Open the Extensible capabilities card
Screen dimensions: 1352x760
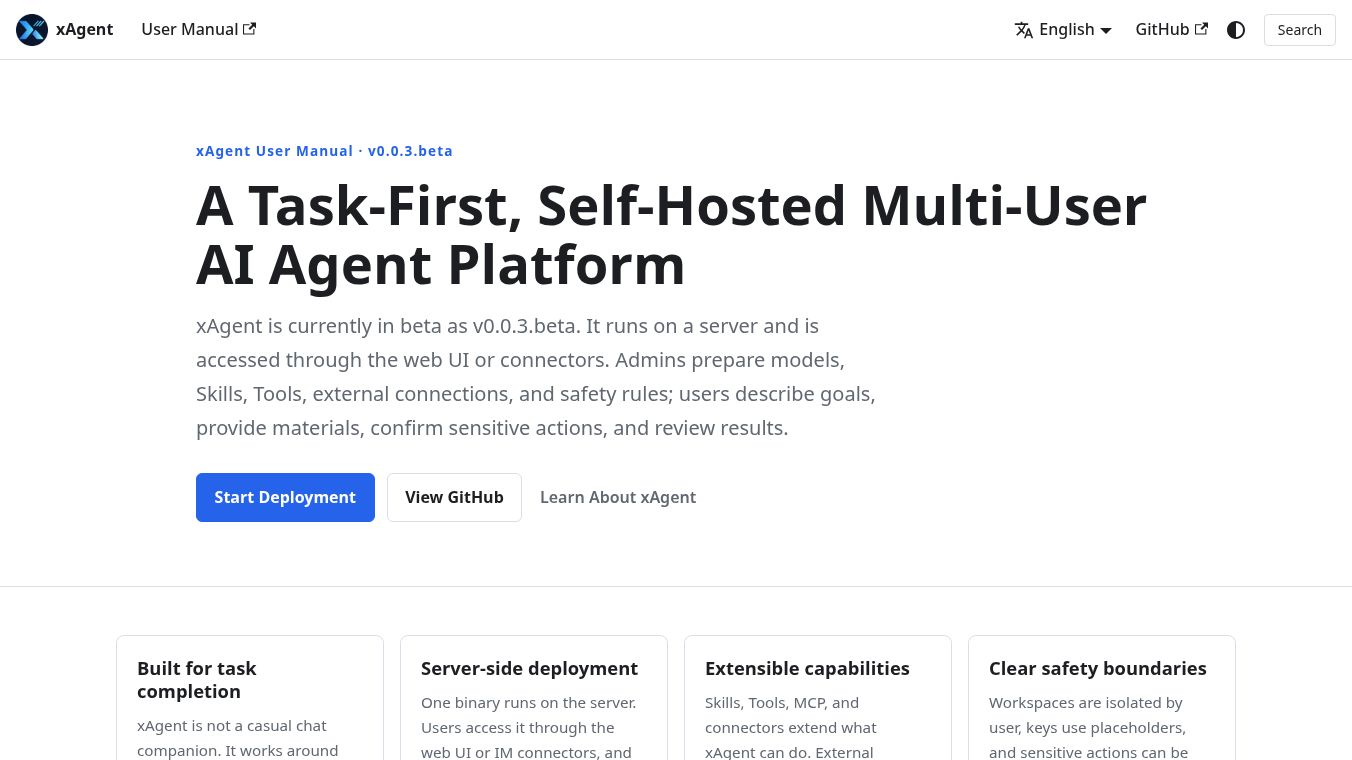(x=818, y=698)
